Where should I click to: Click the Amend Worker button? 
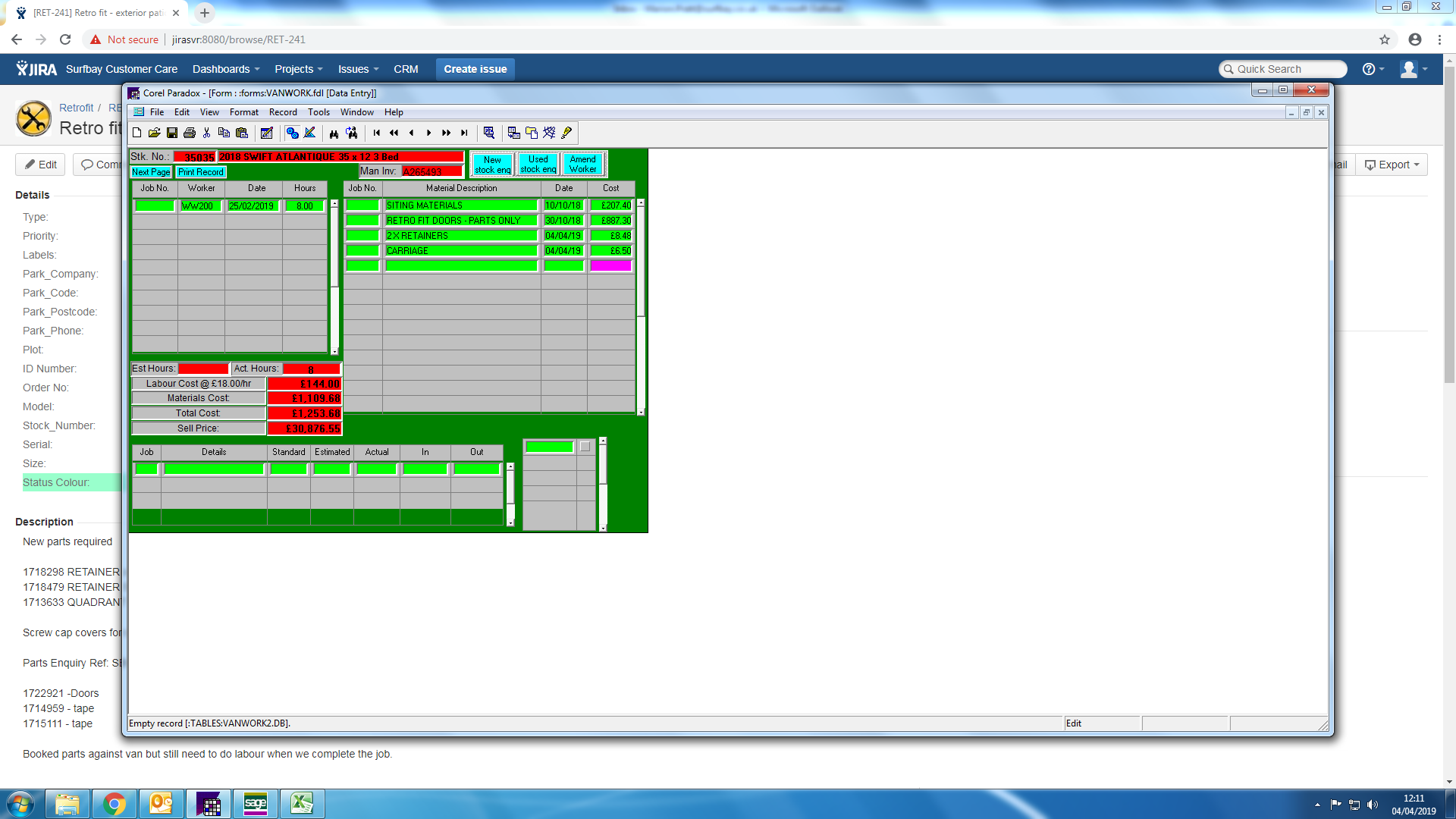pos(582,164)
